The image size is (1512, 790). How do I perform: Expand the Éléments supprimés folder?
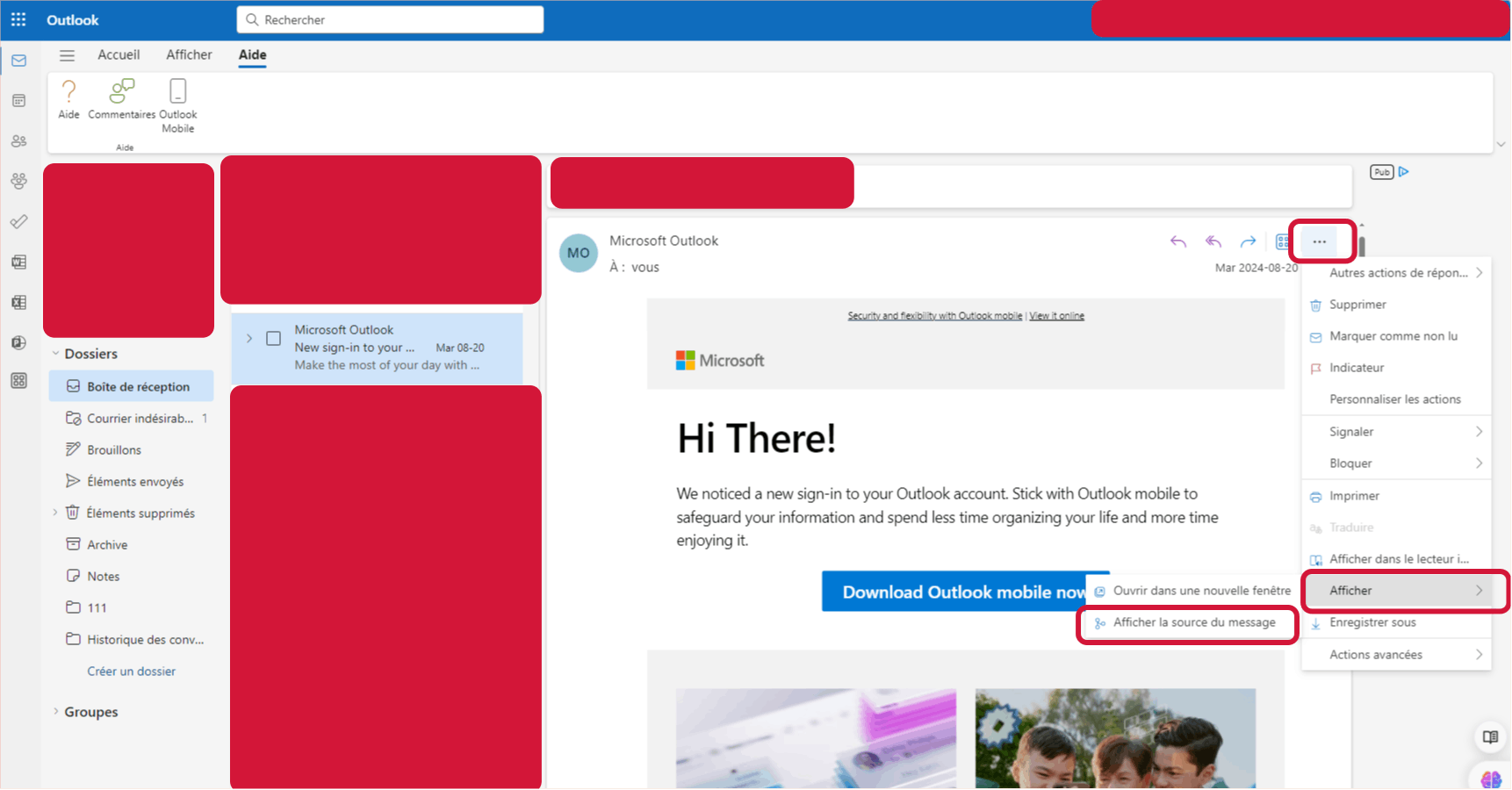54,513
